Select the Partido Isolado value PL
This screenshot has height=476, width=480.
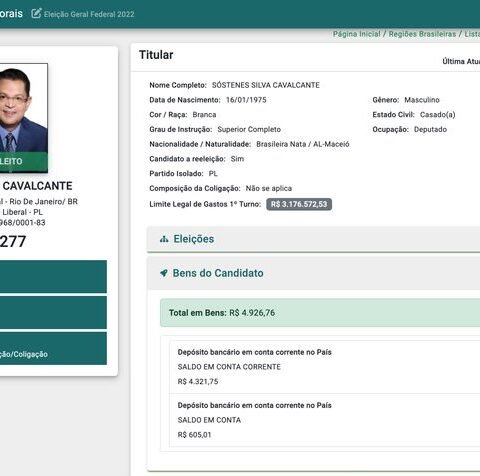click(213, 174)
